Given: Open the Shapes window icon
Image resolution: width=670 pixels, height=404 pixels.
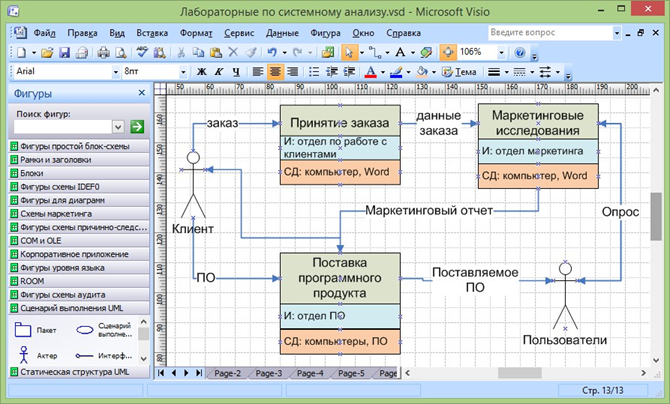Looking at the screenshot, I should pyautogui.click(x=328, y=53).
